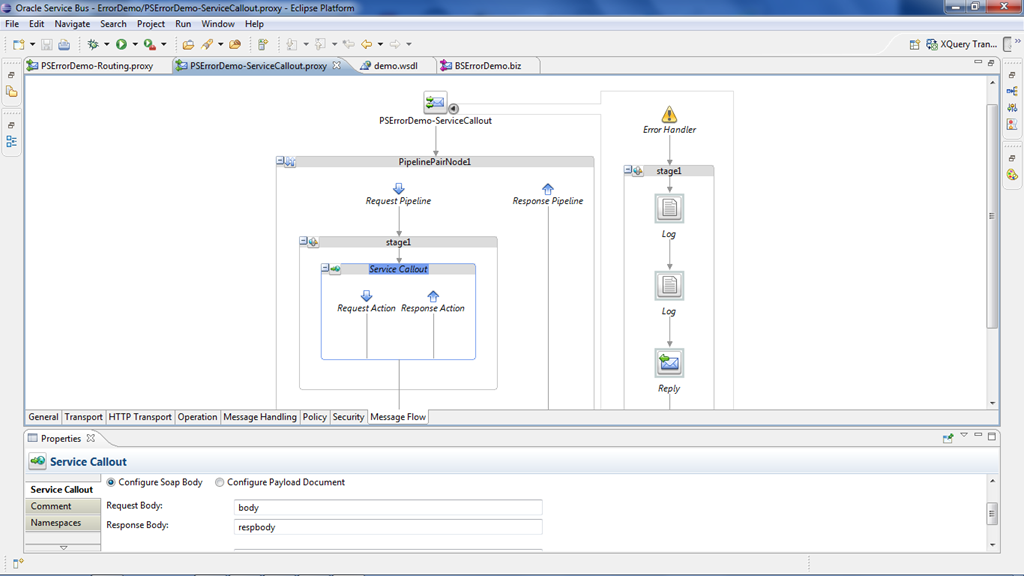
Task: Click the Request Body input field
Action: click(x=387, y=508)
